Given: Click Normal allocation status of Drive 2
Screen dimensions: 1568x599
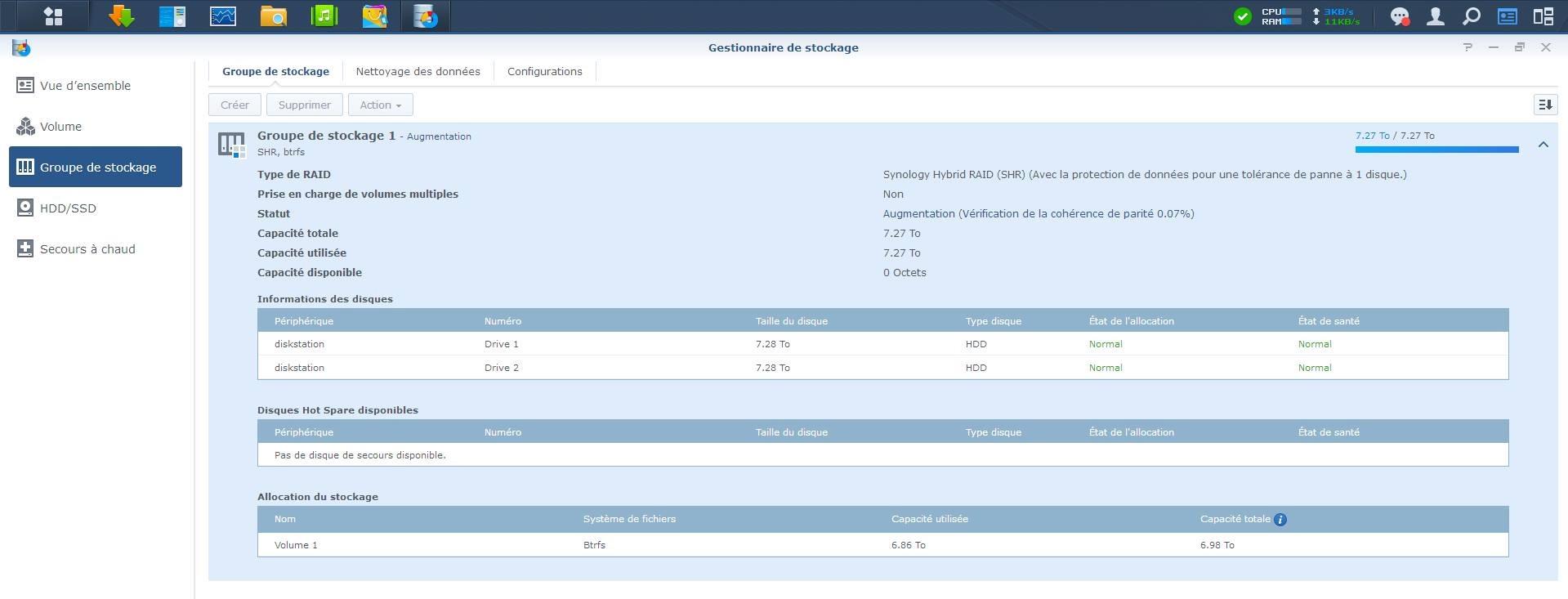Looking at the screenshot, I should point(1106,368).
